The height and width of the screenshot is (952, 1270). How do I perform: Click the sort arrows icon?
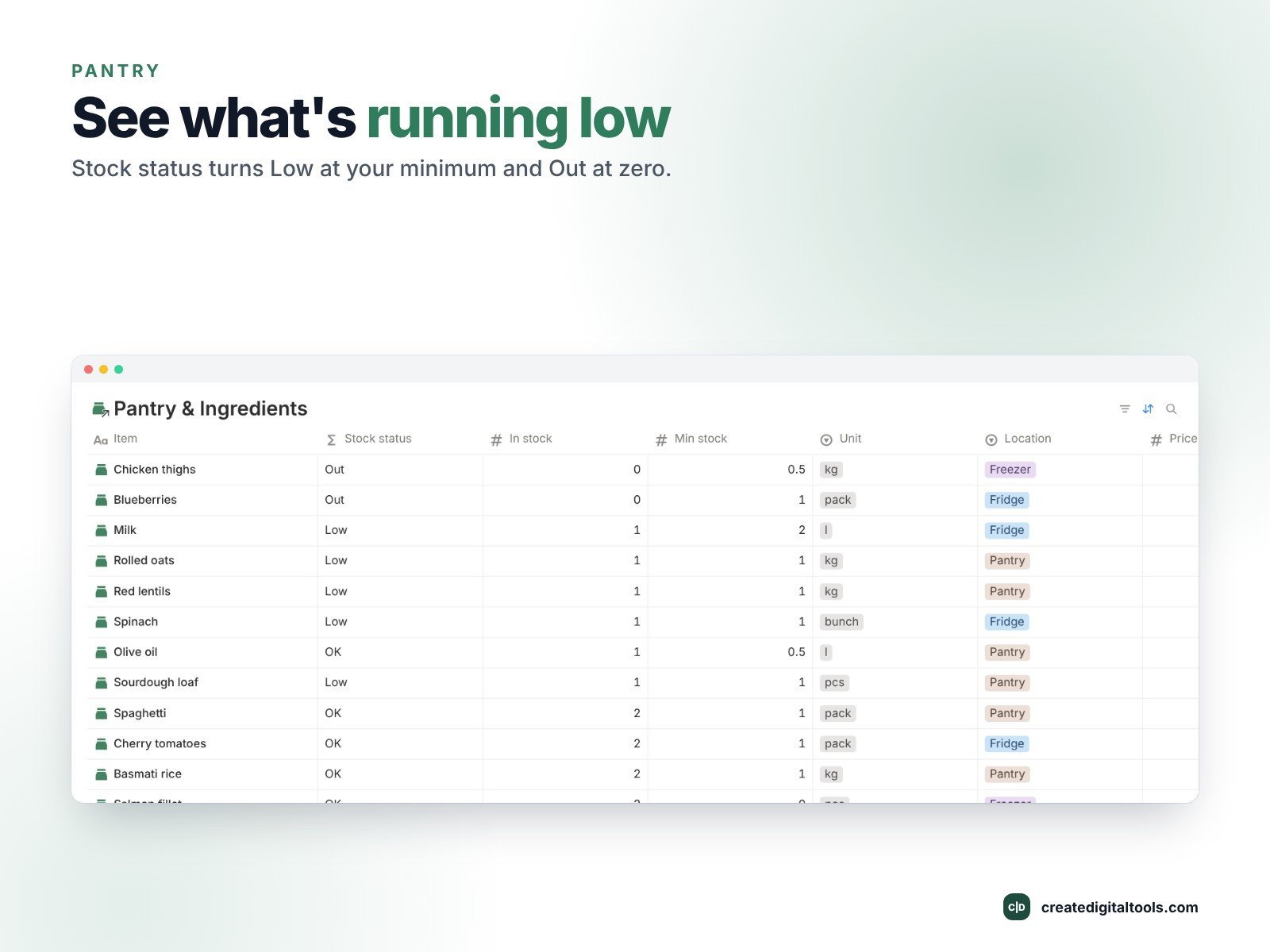[1148, 409]
